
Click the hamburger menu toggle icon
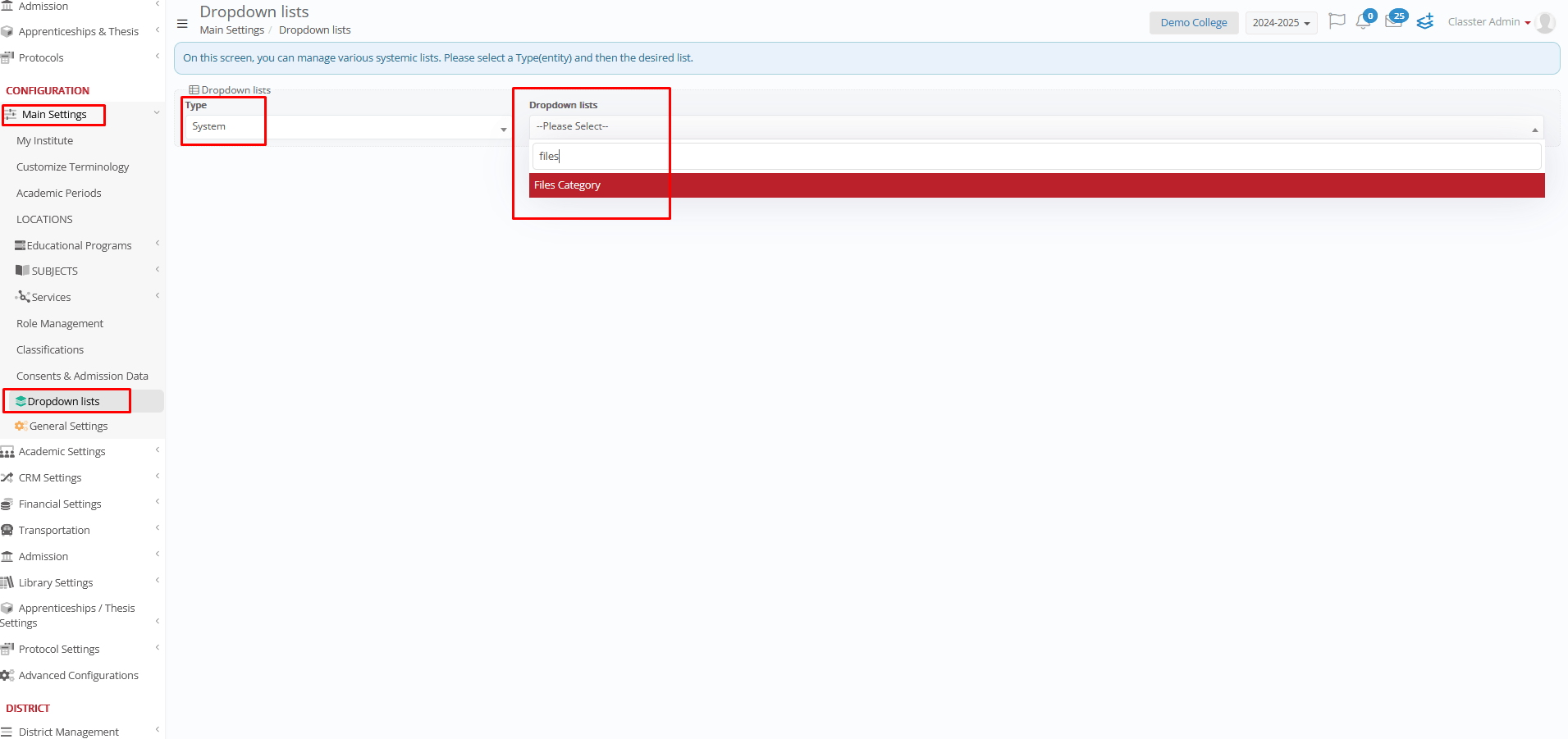[x=182, y=24]
